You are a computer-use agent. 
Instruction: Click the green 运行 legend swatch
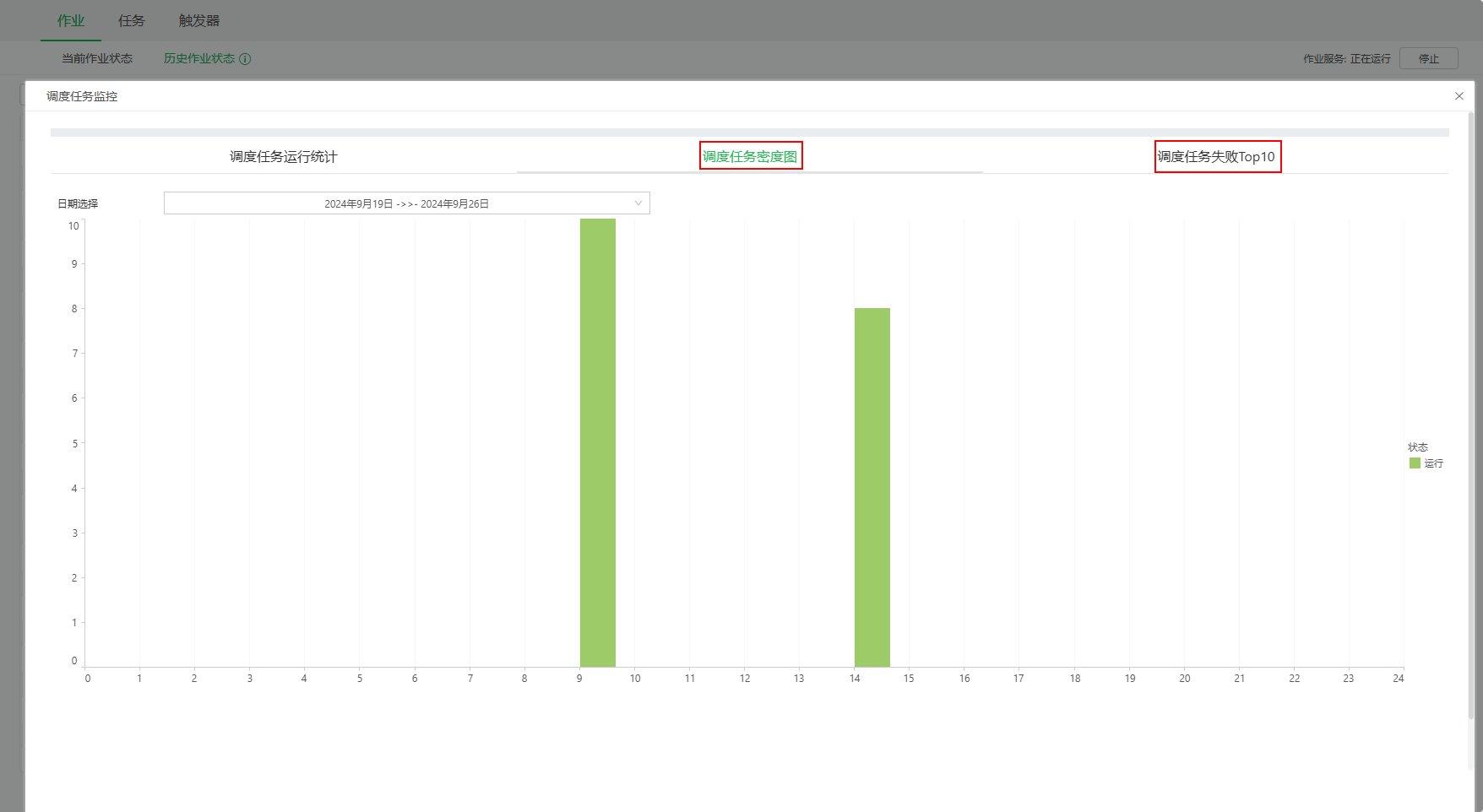[x=1415, y=463]
